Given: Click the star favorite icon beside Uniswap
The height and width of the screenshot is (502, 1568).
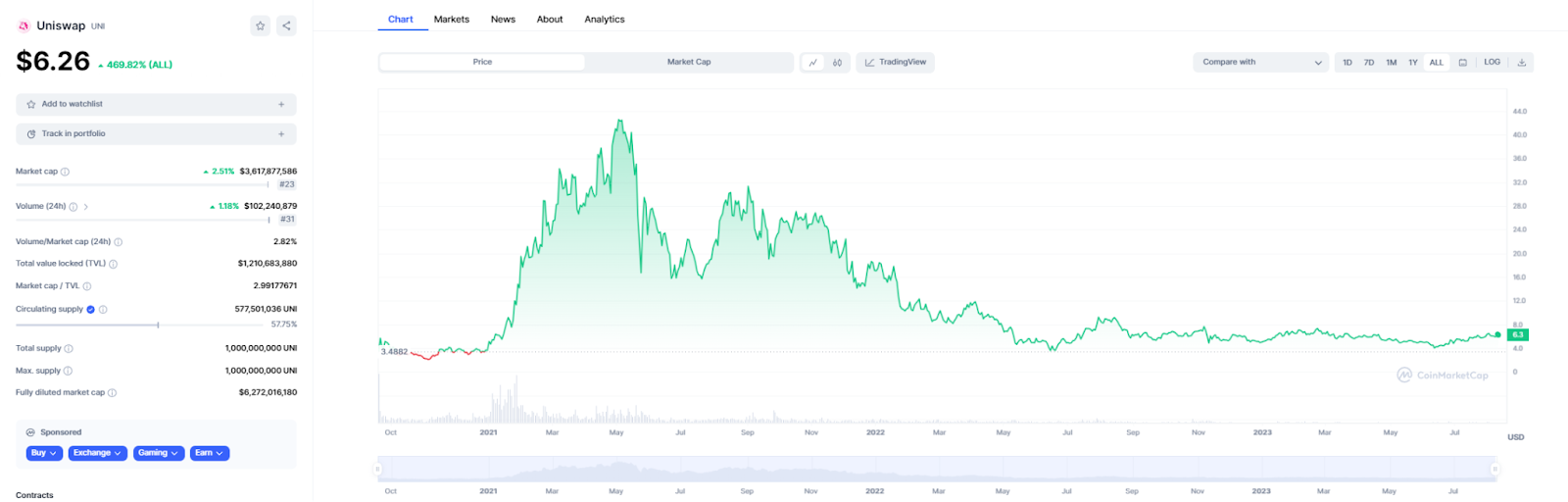Looking at the screenshot, I should click(x=260, y=25).
